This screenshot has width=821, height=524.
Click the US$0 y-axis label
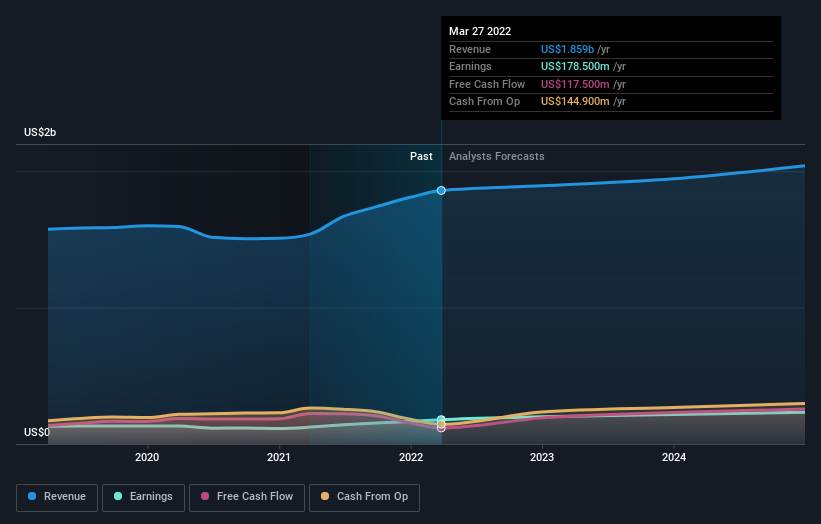coord(37,432)
